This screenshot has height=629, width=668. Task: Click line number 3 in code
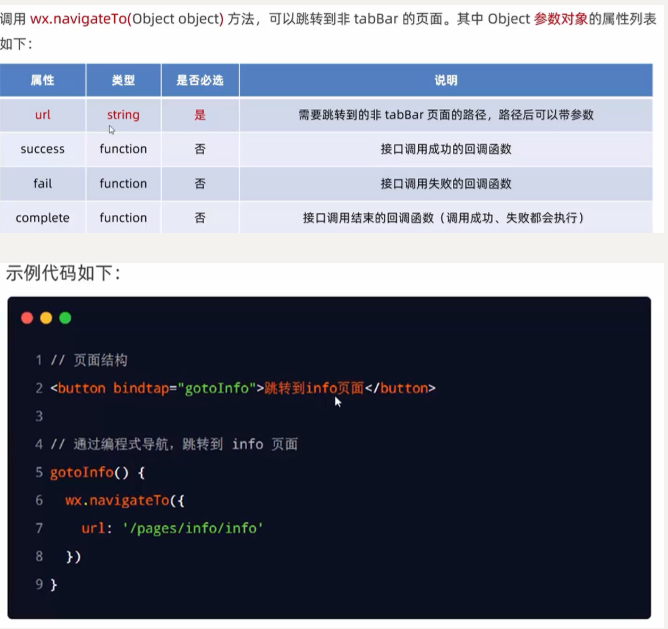tap(39, 416)
